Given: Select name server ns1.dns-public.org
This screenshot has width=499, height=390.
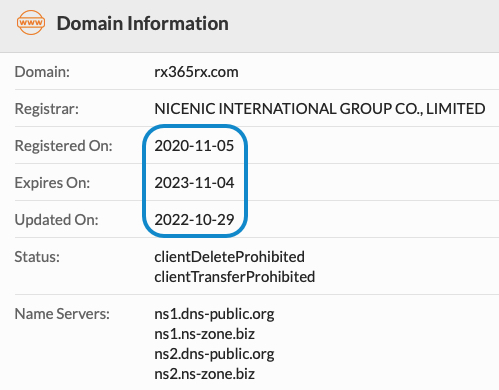Looking at the screenshot, I should [214, 314].
